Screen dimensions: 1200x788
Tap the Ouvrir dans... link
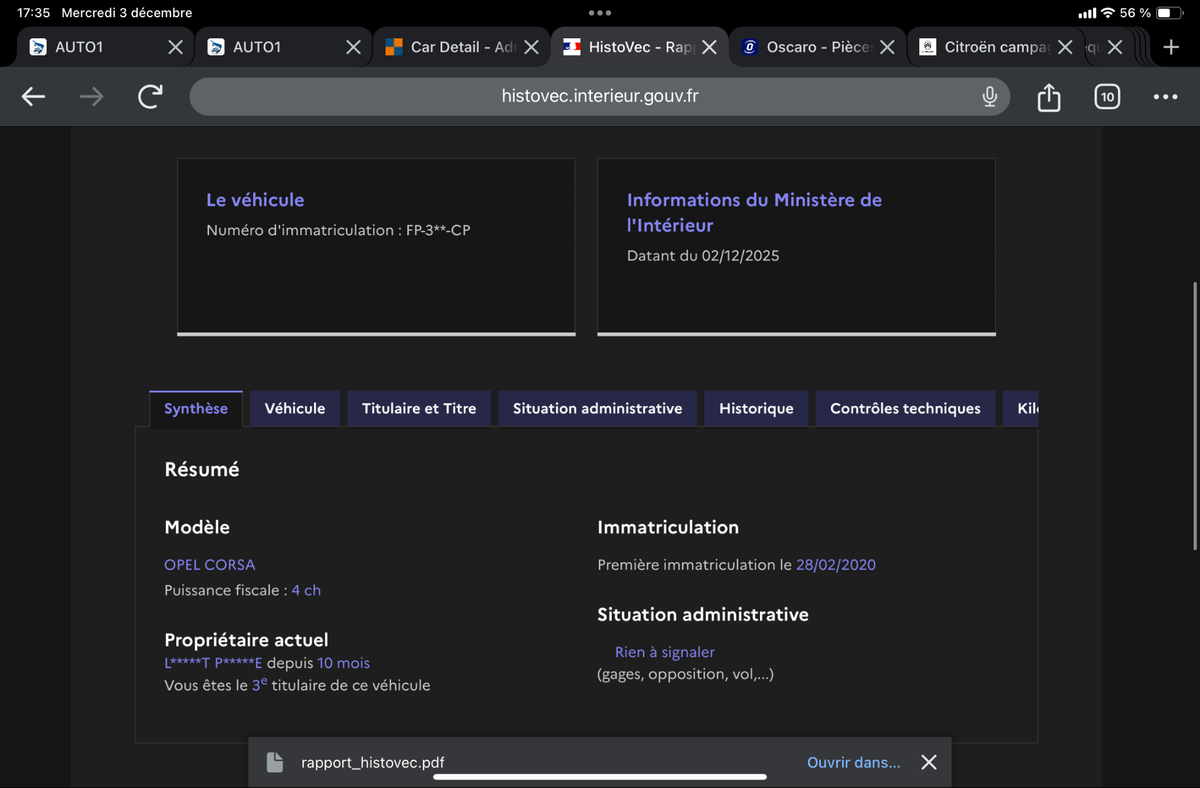(853, 763)
